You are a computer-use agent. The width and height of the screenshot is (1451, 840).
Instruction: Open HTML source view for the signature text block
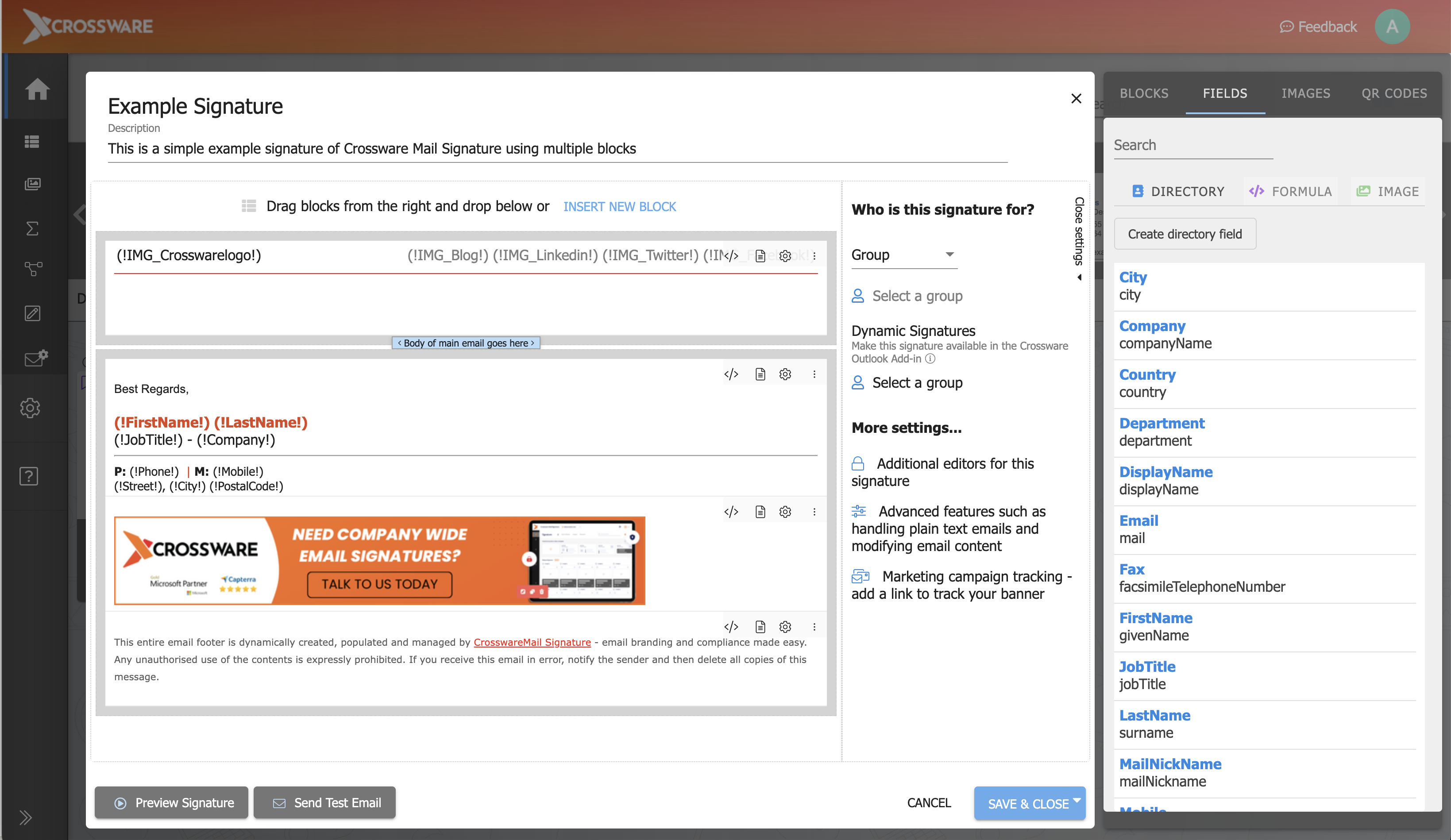coord(731,374)
